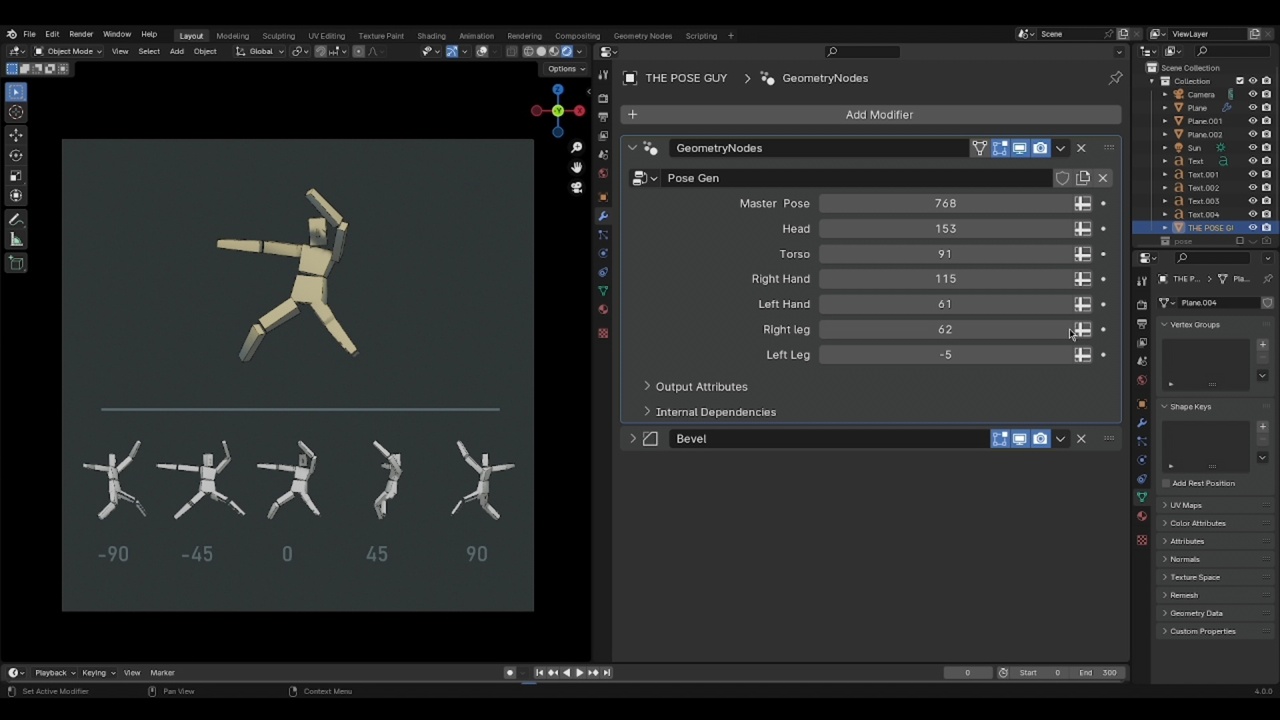Select the Measure tool
Image resolution: width=1280 pixels, height=720 pixels.
pyautogui.click(x=16, y=239)
